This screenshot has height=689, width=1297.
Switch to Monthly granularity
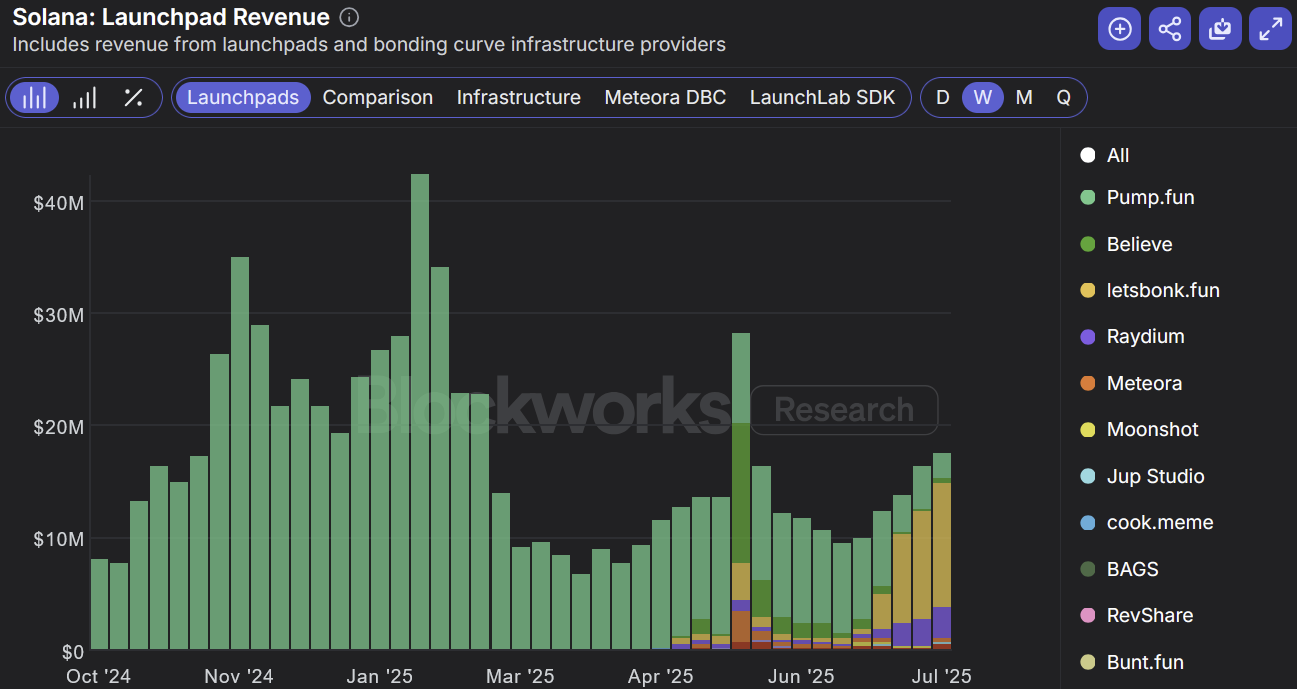click(1023, 97)
